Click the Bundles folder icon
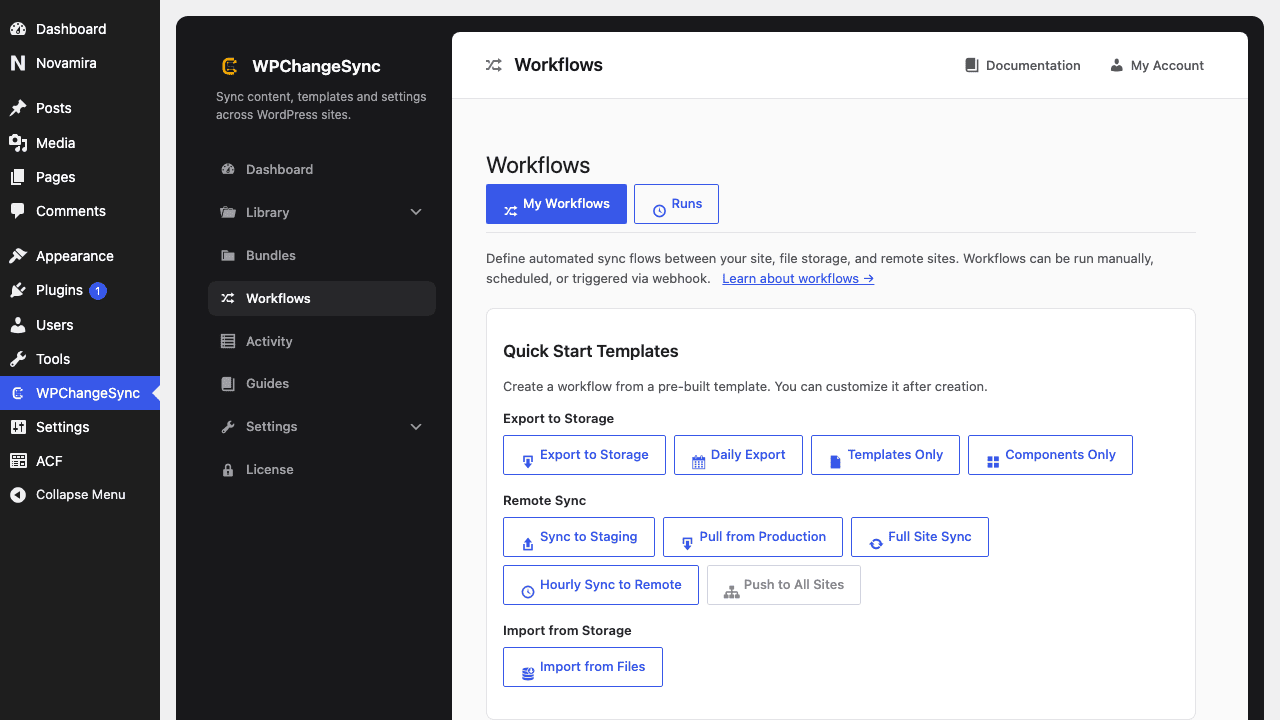This screenshot has height=720, width=1280. point(228,255)
